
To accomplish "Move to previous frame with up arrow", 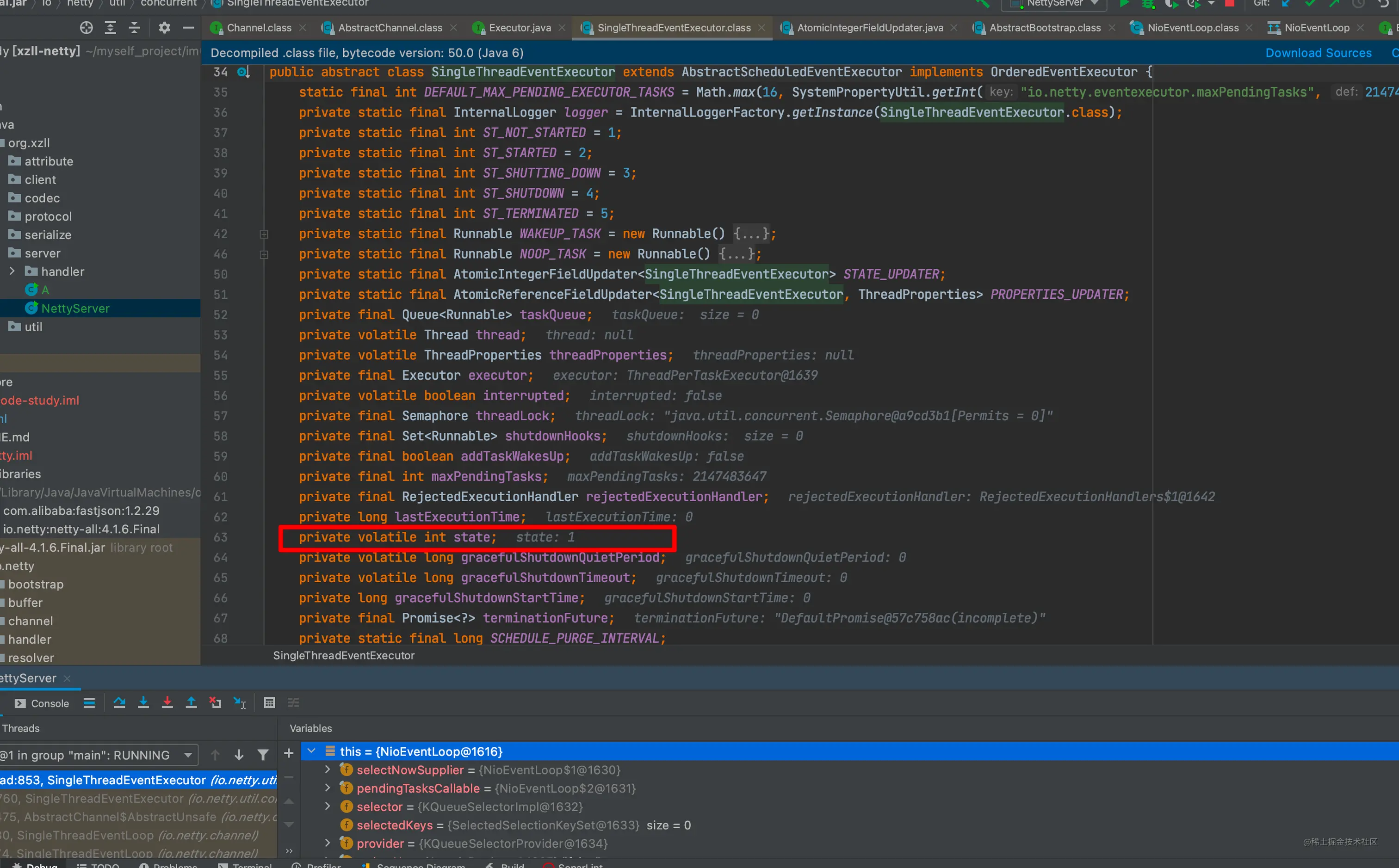I will pos(216,755).
